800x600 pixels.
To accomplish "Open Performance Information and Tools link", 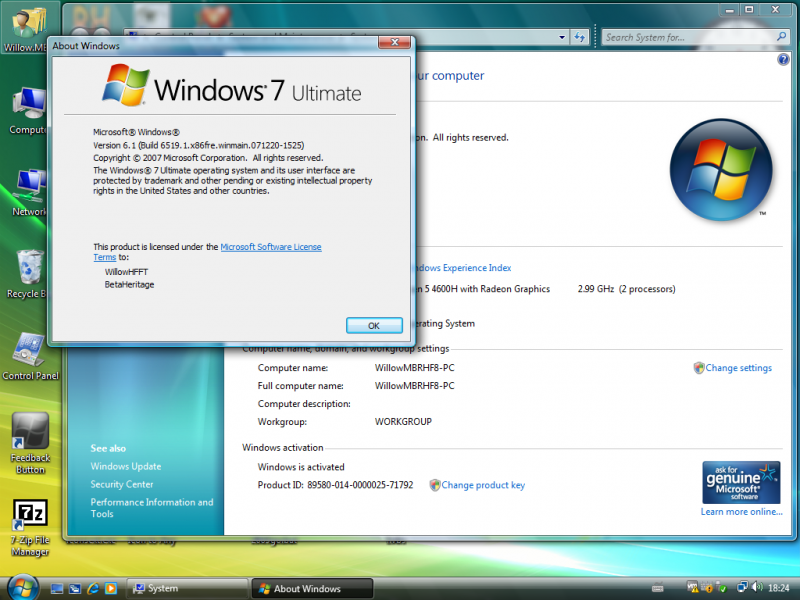I will coord(152,508).
